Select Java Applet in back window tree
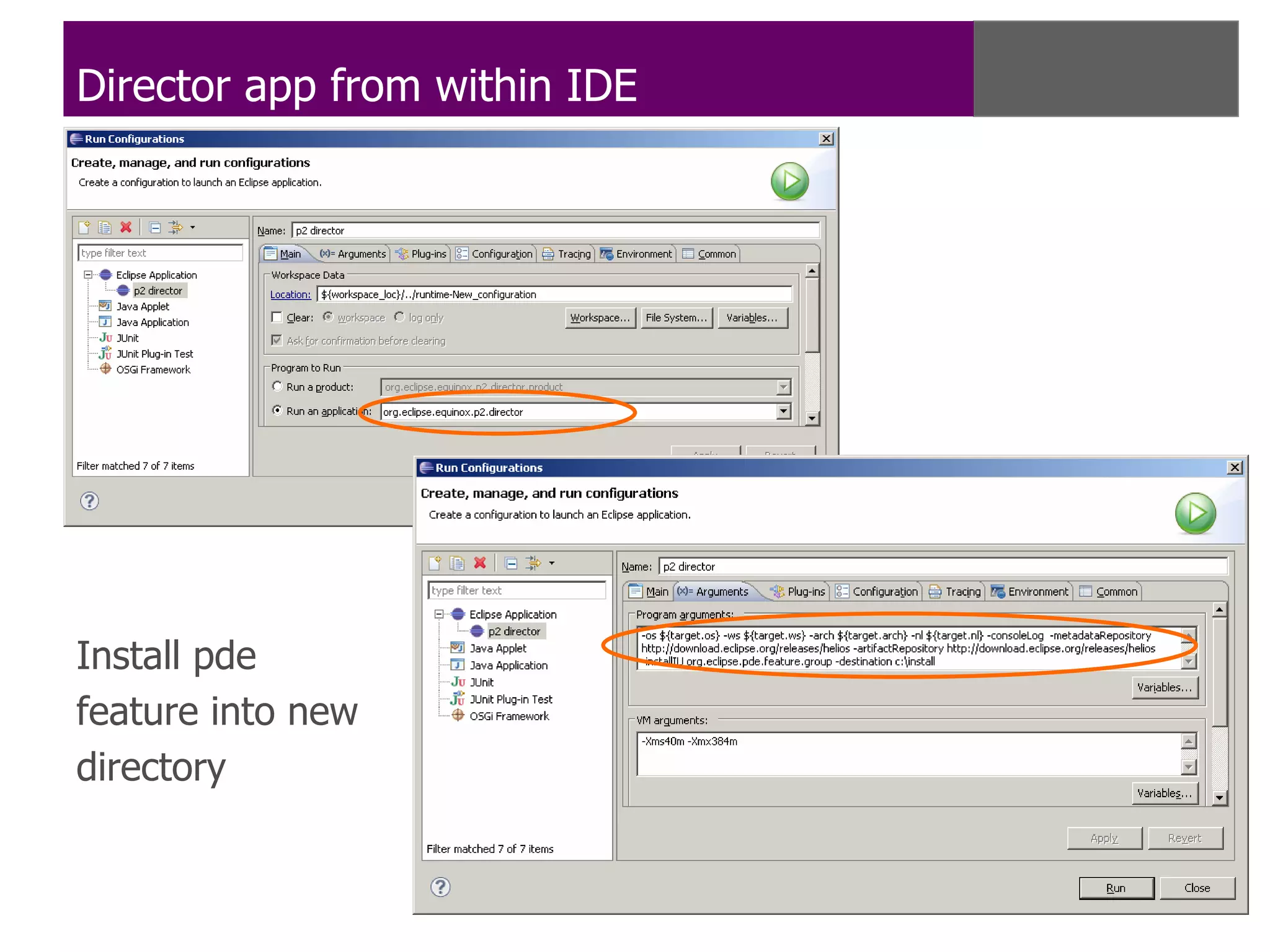This screenshot has width=1270, height=952. [143, 306]
